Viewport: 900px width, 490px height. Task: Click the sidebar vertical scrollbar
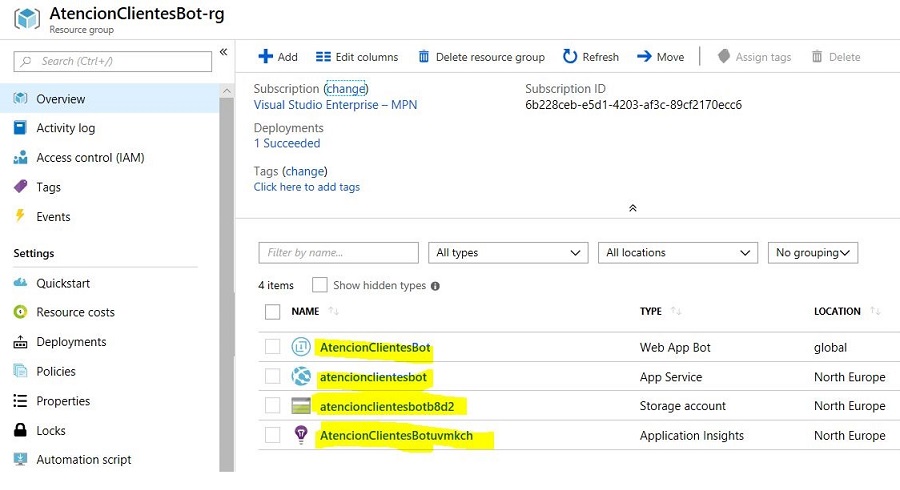click(227, 284)
